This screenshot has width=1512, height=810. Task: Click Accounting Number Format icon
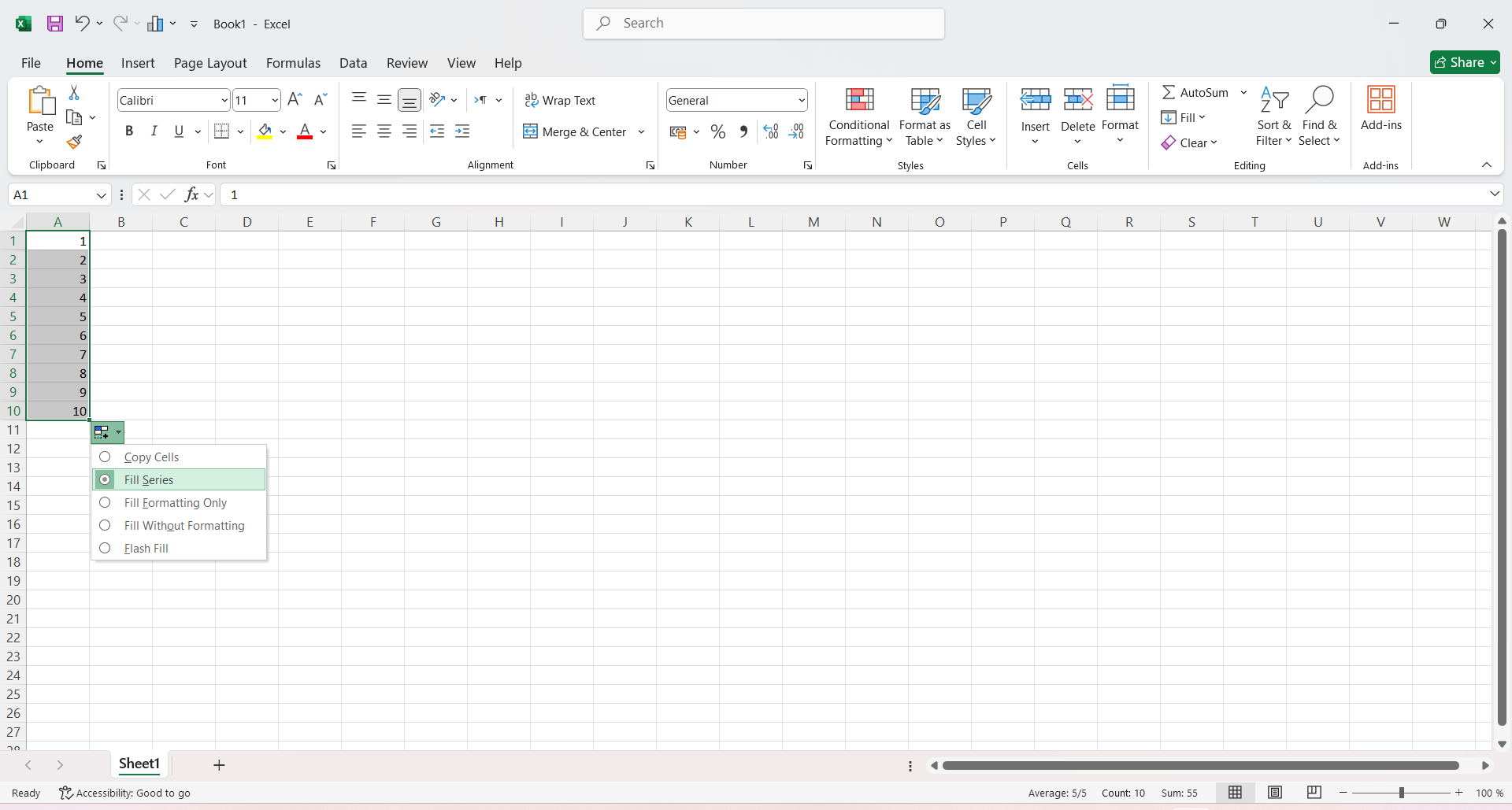tap(678, 131)
